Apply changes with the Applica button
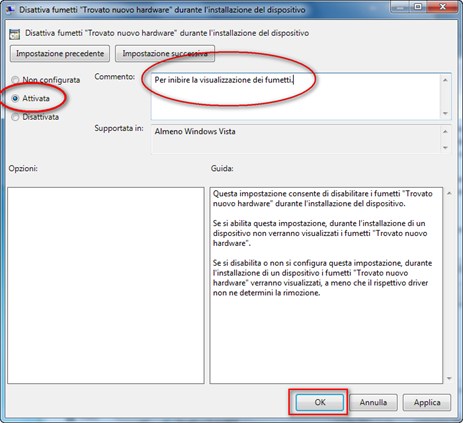 pyautogui.click(x=427, y=402)
